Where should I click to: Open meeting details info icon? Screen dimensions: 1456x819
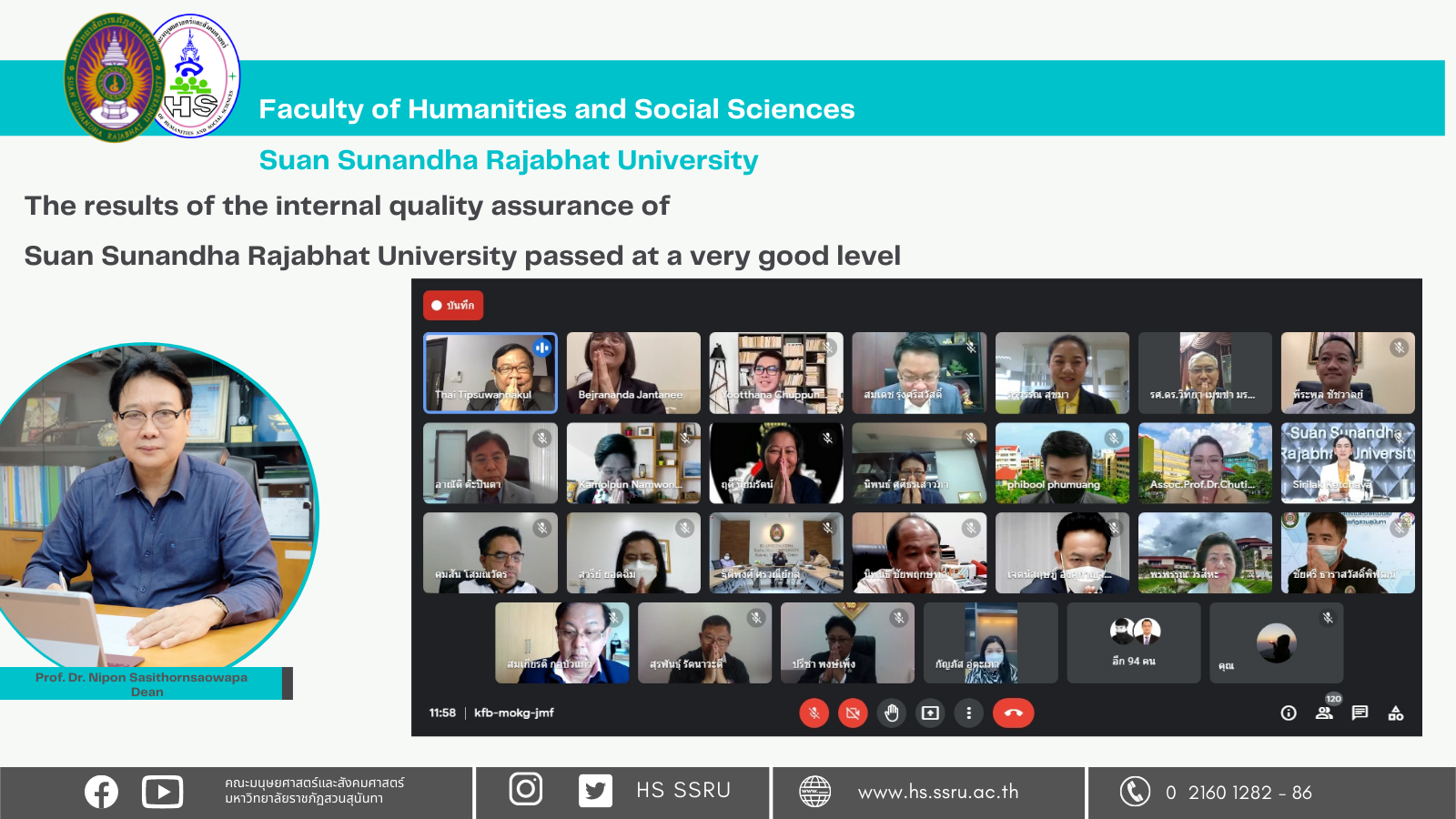point(1289,713)
